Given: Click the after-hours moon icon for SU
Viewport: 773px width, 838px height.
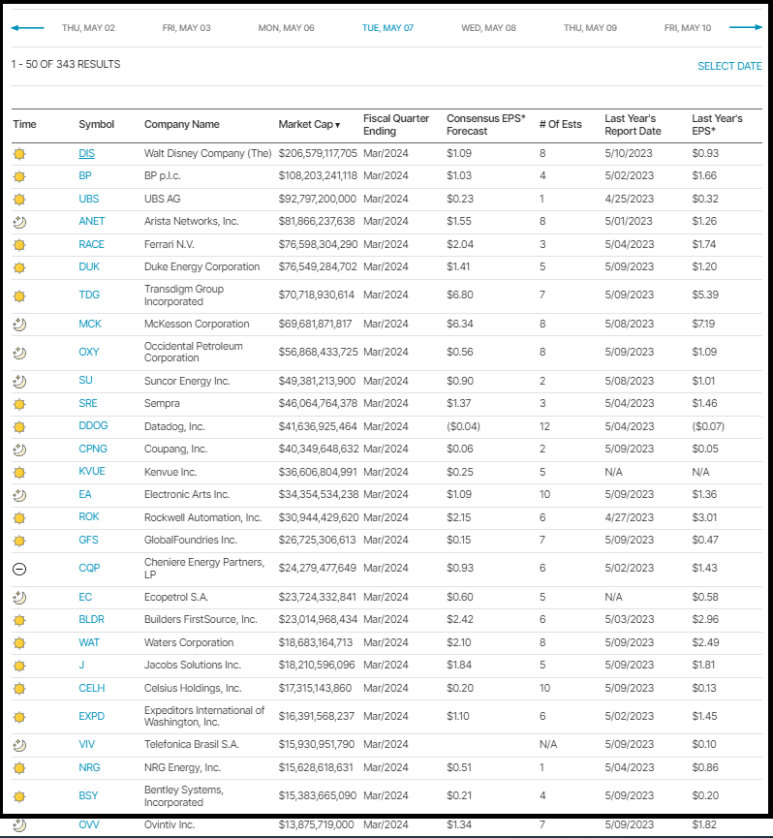Looking at the screenshot, I should click(19, 382).
